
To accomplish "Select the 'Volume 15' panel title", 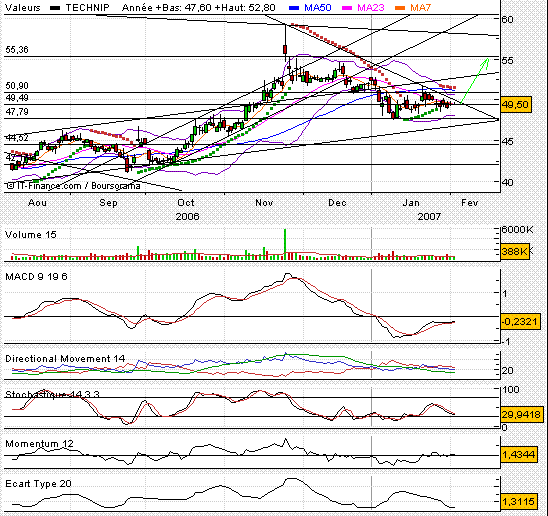I will tap(31, 235).
